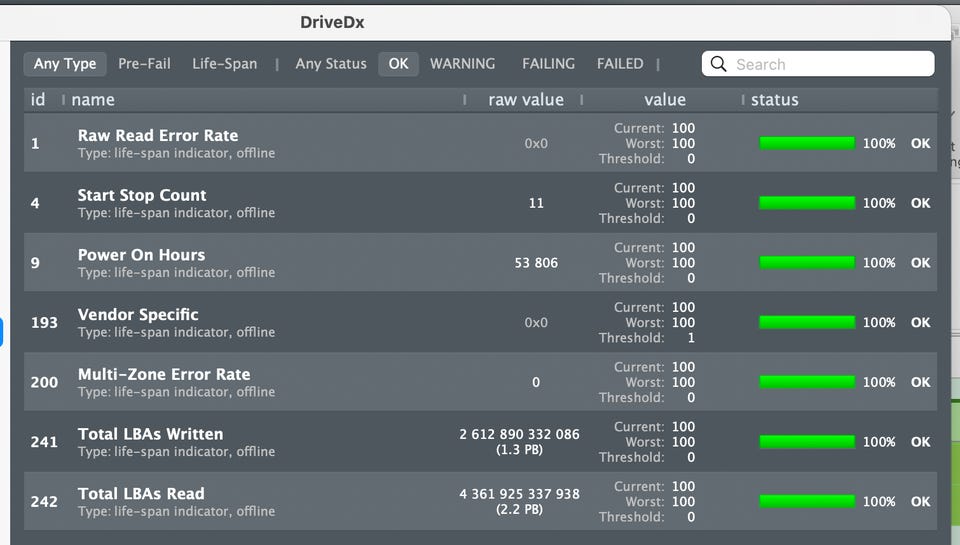This screenshot has width=960, height=545.
Task: Filter by Pre-Fail type
Action: coord(144,64)
